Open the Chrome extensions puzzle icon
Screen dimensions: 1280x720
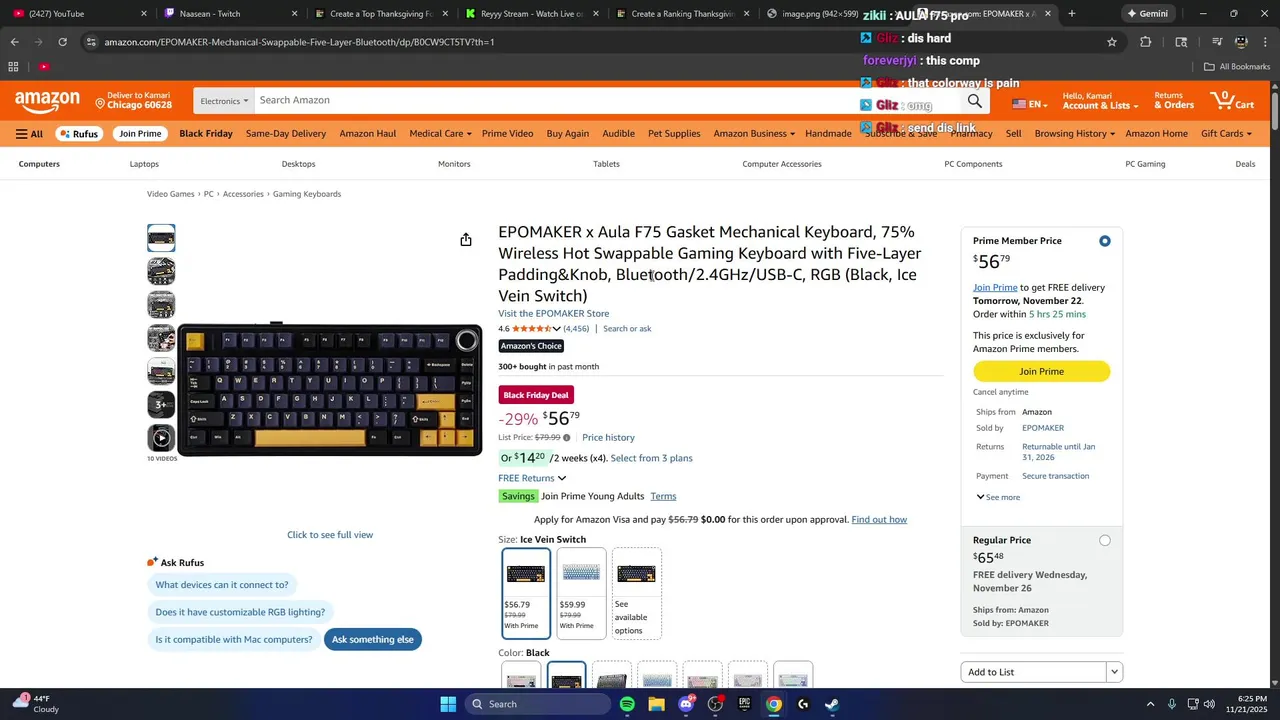1146,42
